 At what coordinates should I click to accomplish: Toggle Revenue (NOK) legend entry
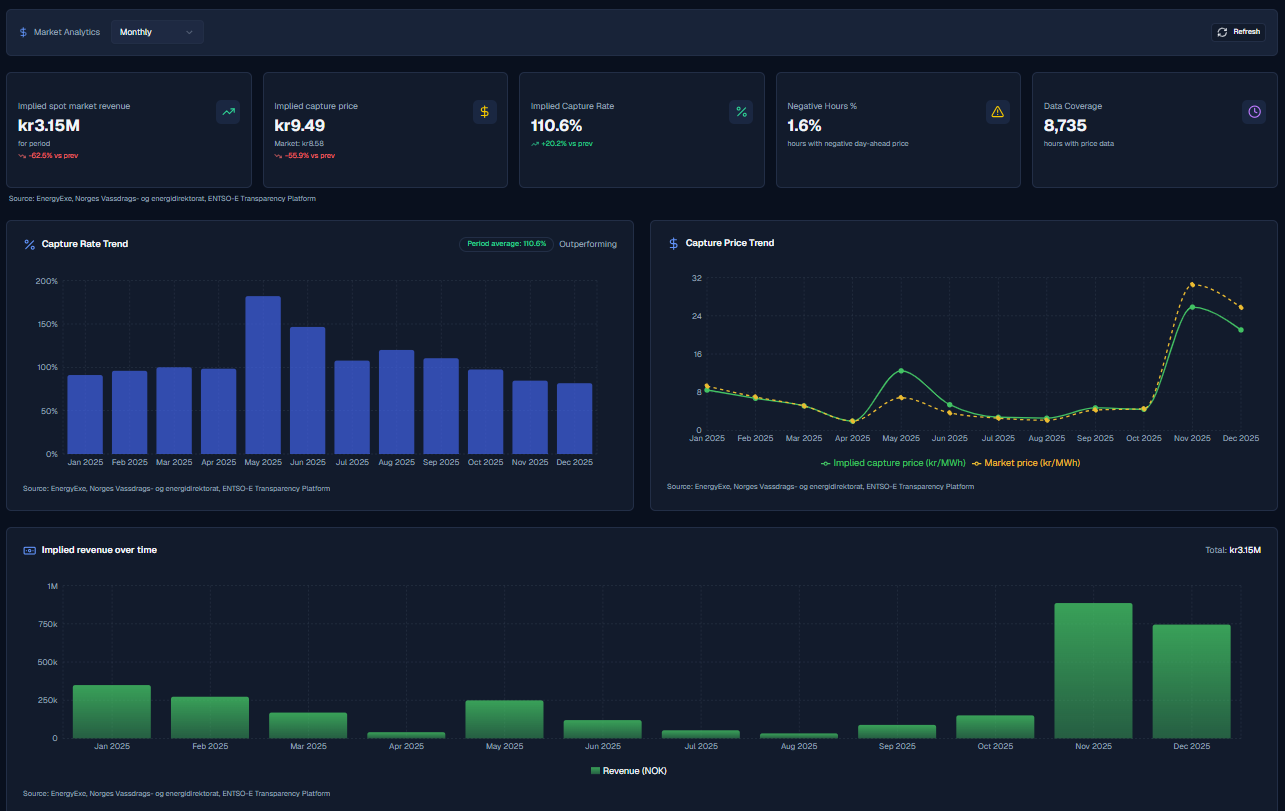click(x=629, y=771)
